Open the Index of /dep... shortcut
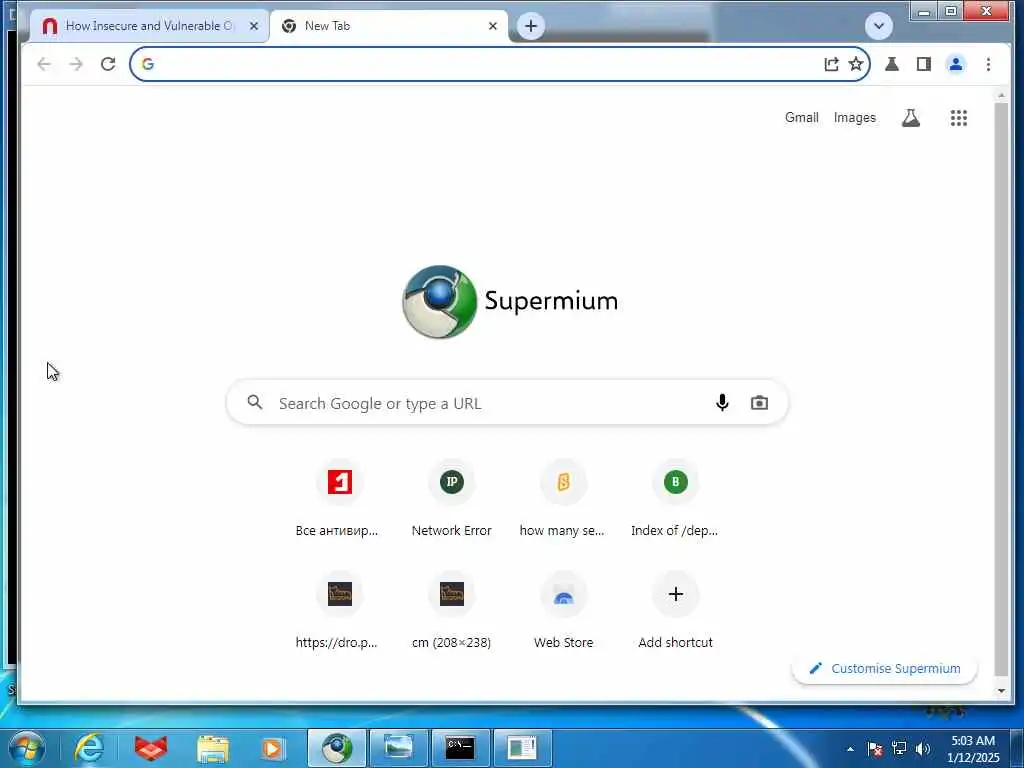This screenshot has width=1024, height=768. (675, 500)
